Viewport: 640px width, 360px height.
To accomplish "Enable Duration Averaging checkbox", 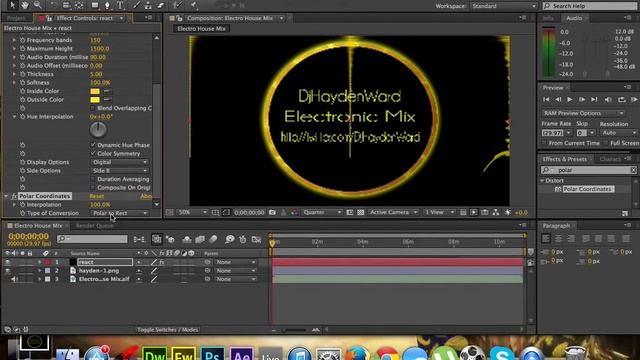I will click(93, 179).
